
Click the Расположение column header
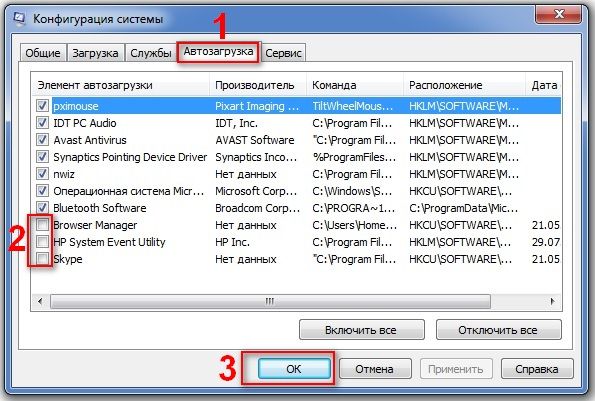coord(465,85)
